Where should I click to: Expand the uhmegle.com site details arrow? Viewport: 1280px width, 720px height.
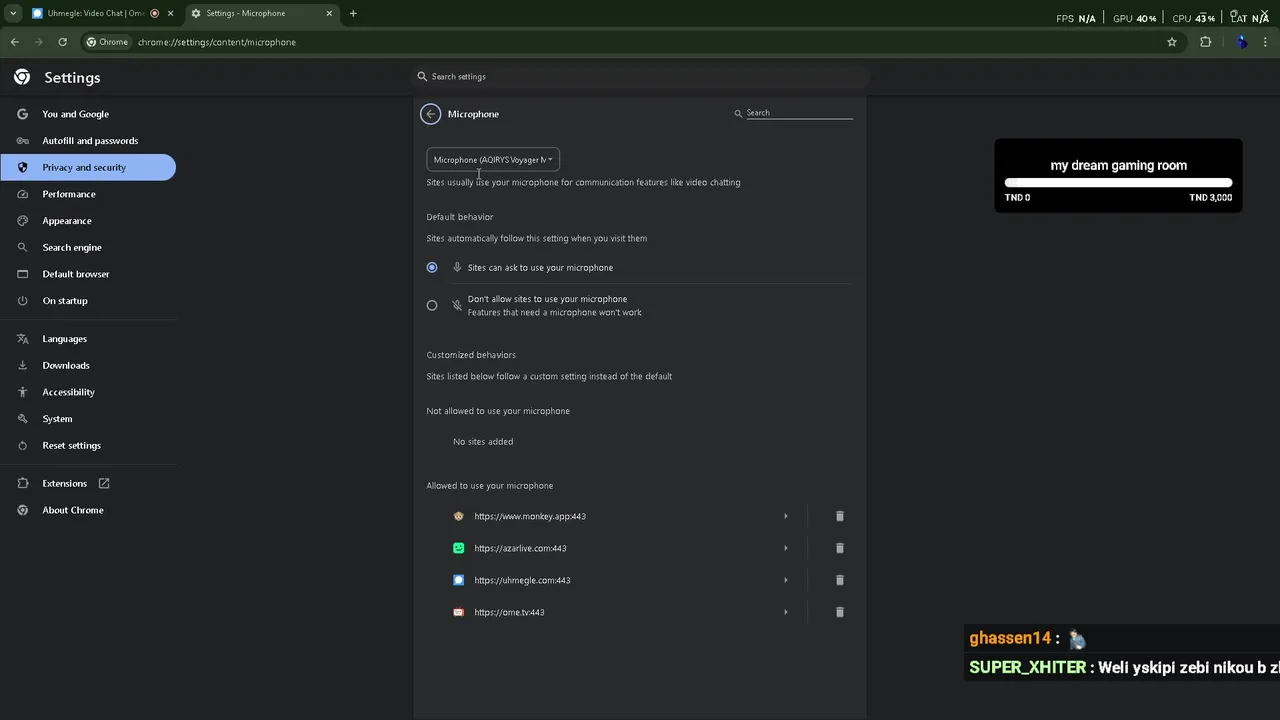[785, 580]
